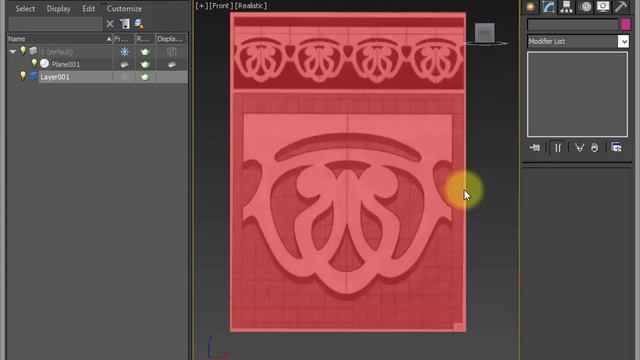Clear the search filter with the X button
The width and height of the screenshot is (640, 360).
click(110, 24)
